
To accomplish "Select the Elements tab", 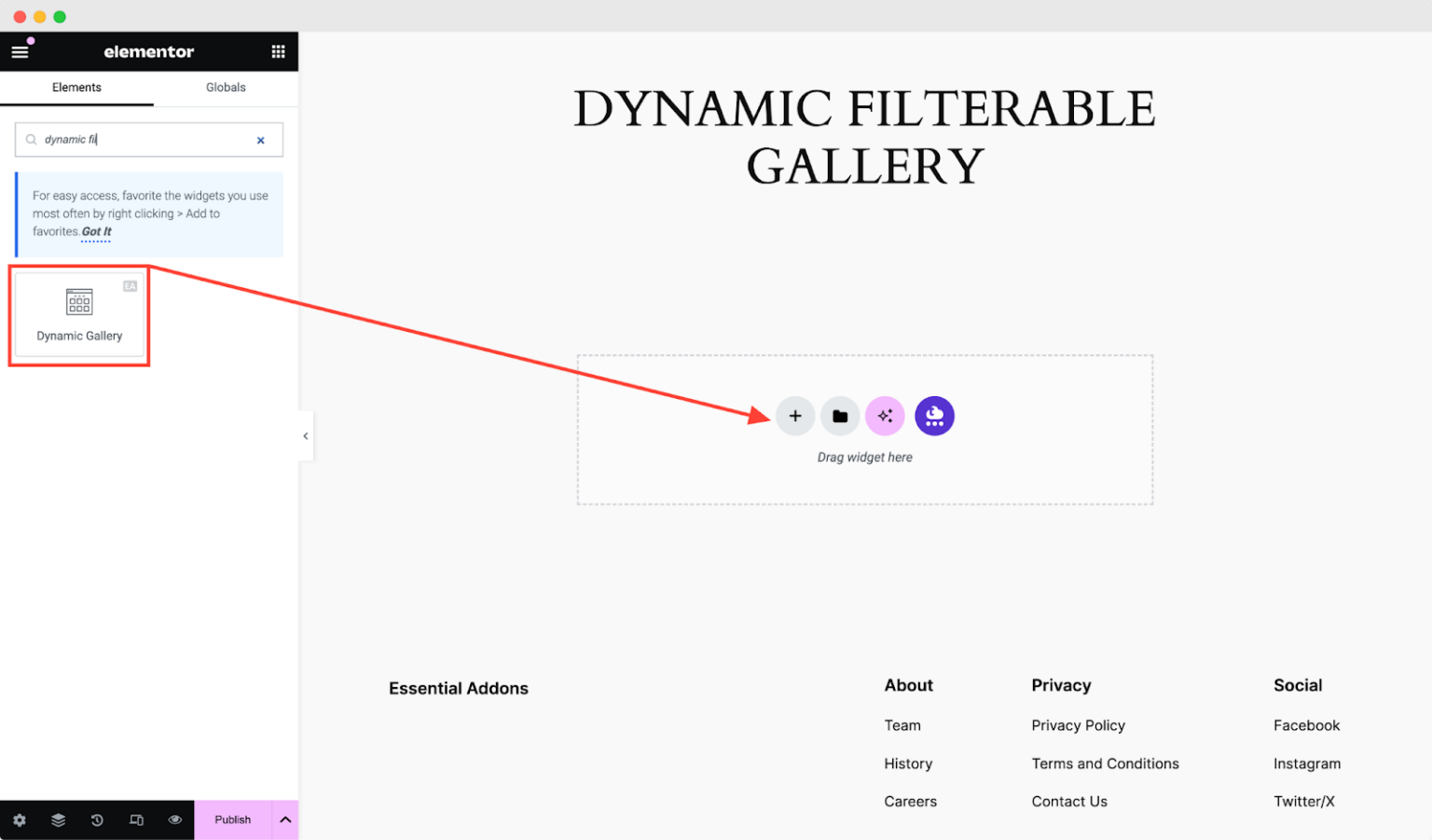I will point(76,88).
